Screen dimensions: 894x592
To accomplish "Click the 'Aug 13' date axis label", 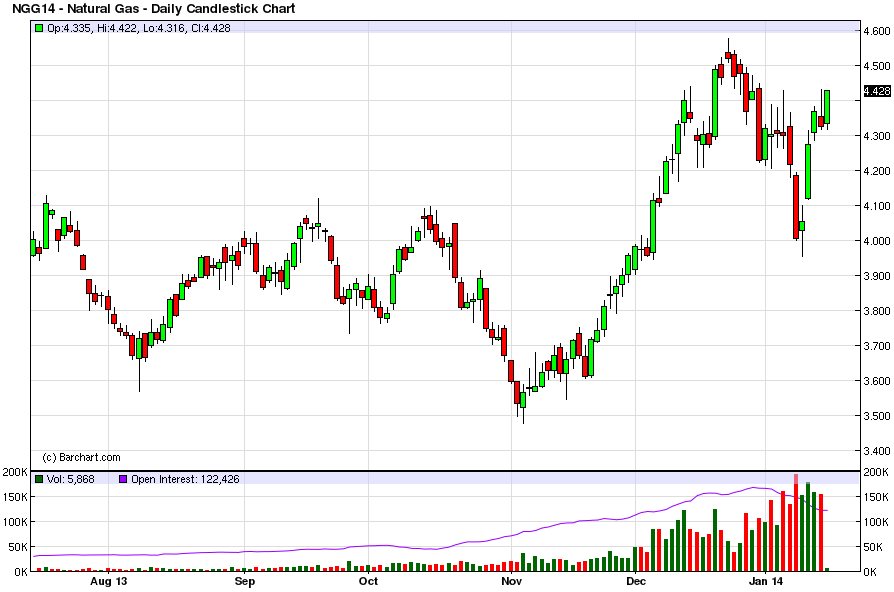I will (x=109, y=581).
